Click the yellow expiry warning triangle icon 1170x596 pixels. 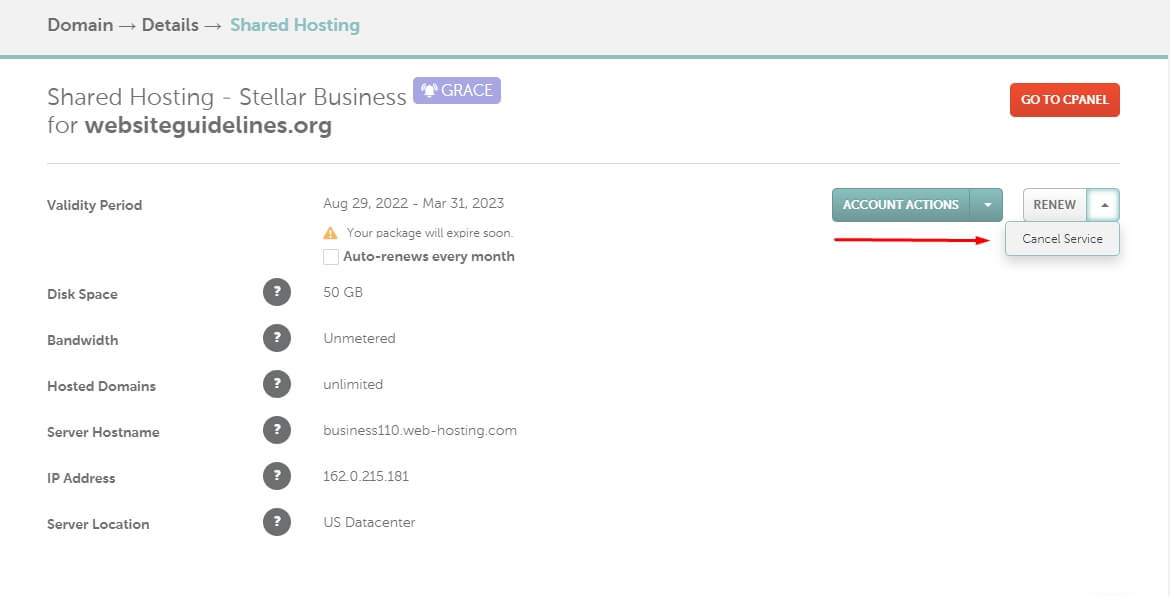click(x=330, y=233)
